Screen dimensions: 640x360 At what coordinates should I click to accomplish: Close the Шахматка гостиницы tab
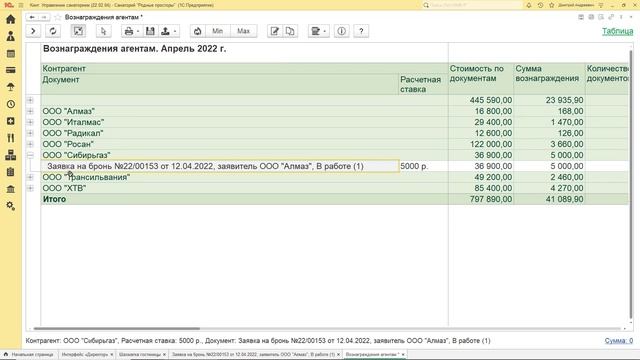click(x=164, y=355)
